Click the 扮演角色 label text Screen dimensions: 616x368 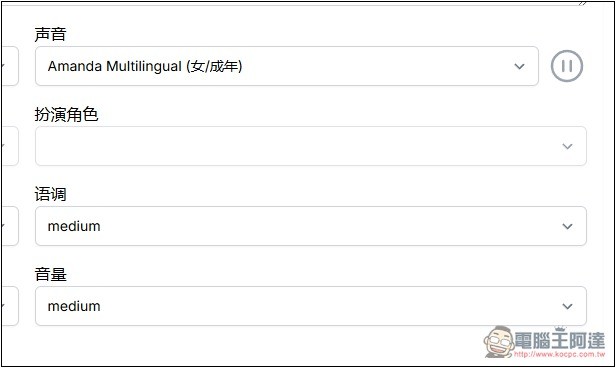pos(66,114)
